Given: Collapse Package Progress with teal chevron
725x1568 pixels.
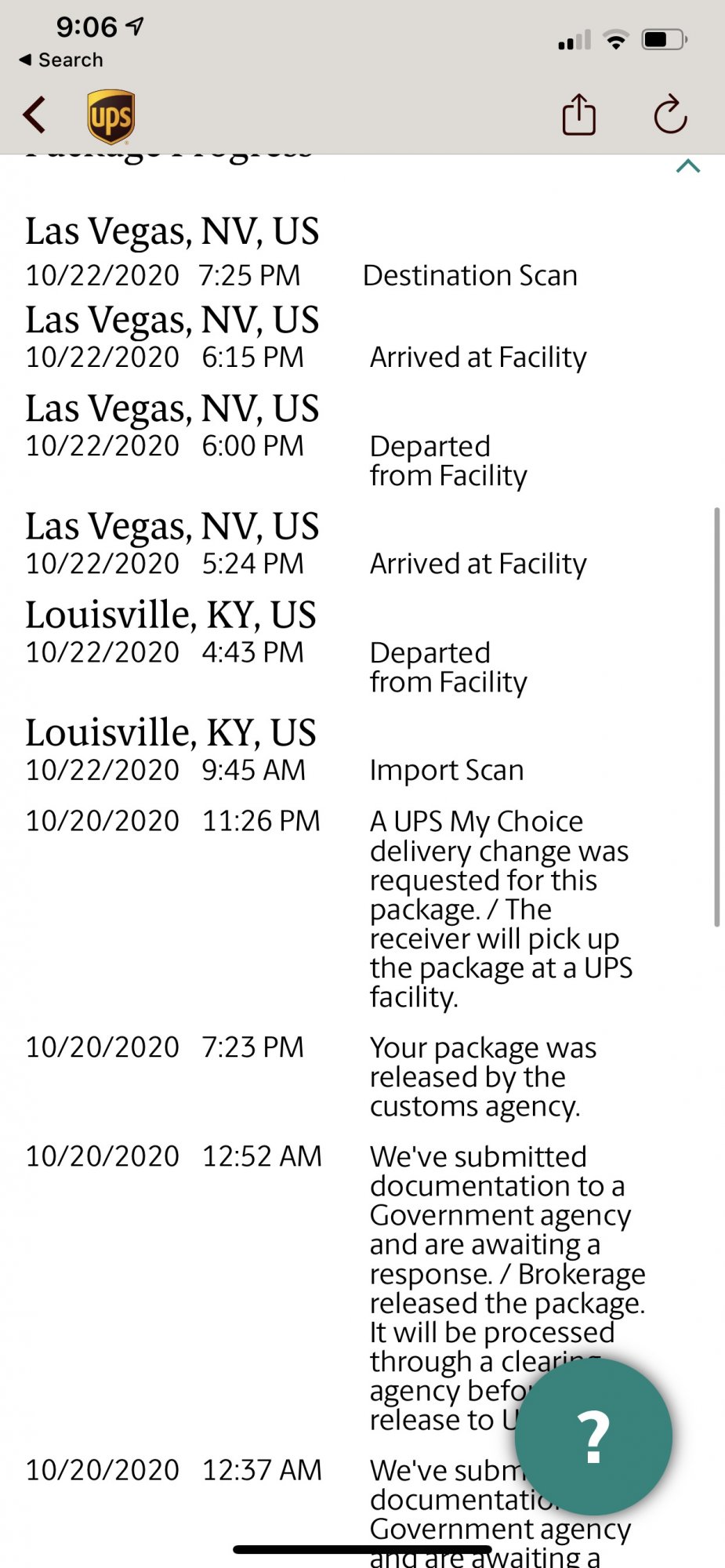Looking at the screenshot, I should pyautogui.click(x=687, y=166).
